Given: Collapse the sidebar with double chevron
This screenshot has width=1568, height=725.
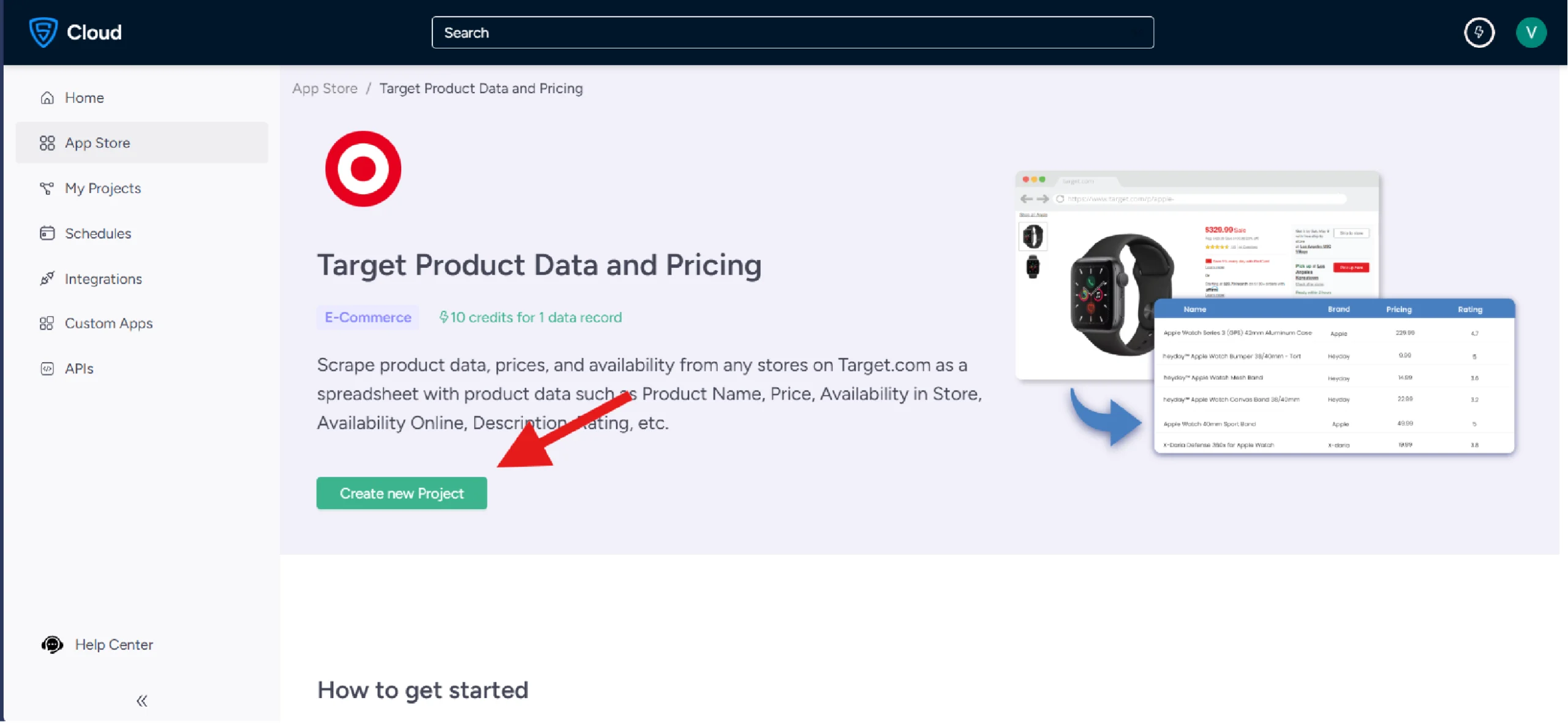Looking at the screenshot, I should point(141,700).
